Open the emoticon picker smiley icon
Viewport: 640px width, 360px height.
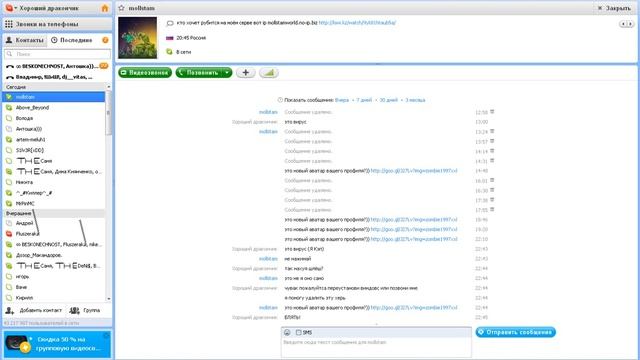pos(287,333)
